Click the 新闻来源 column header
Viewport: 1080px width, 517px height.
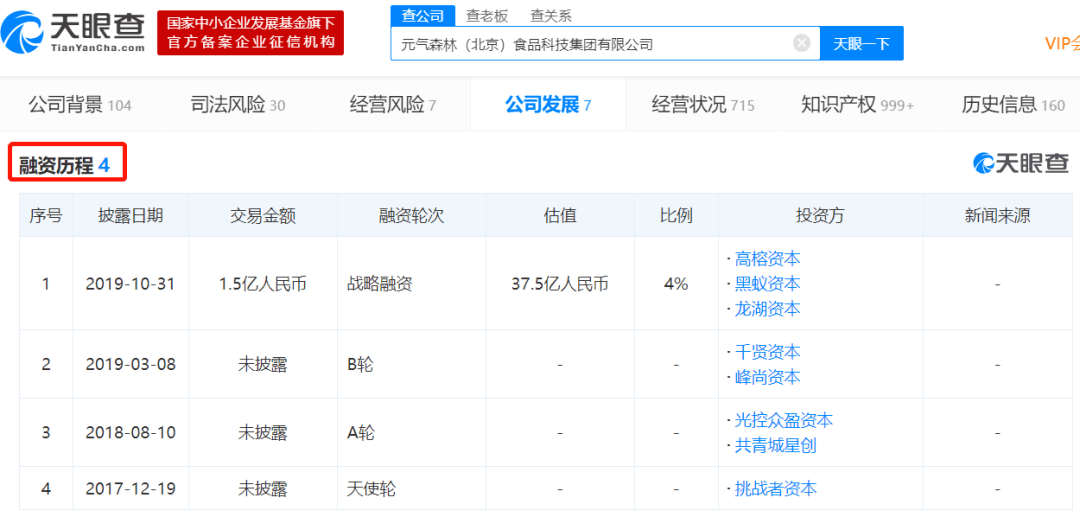[997, 215]
